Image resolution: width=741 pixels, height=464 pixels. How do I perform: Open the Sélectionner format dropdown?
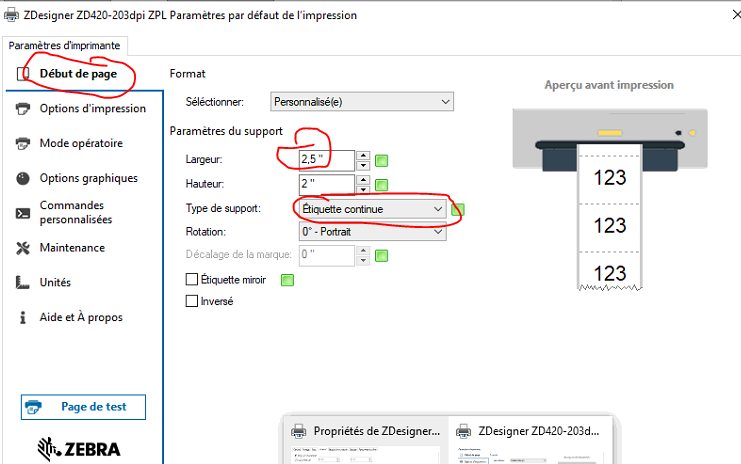point(362,101)
